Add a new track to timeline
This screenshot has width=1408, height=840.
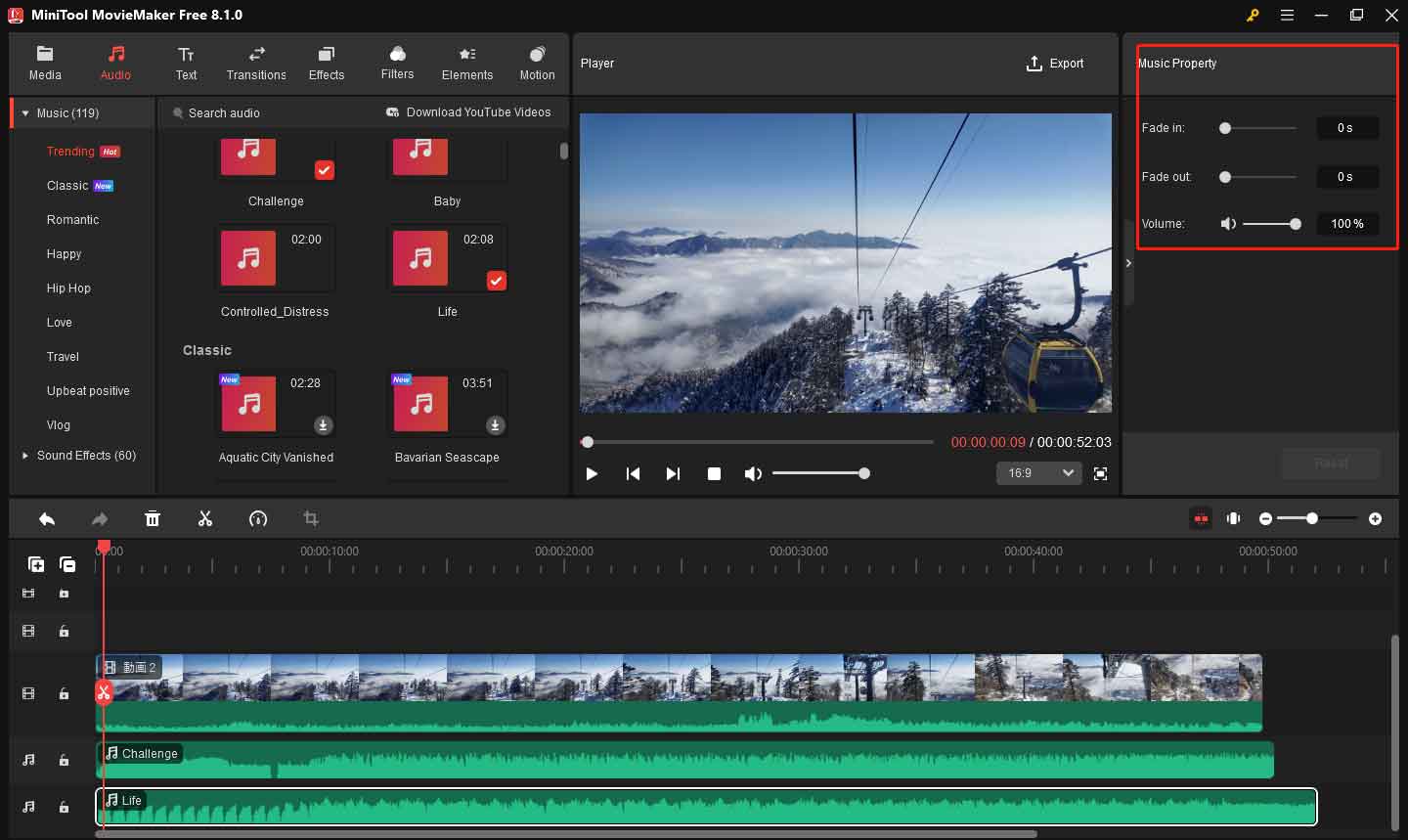coord(36,564)
